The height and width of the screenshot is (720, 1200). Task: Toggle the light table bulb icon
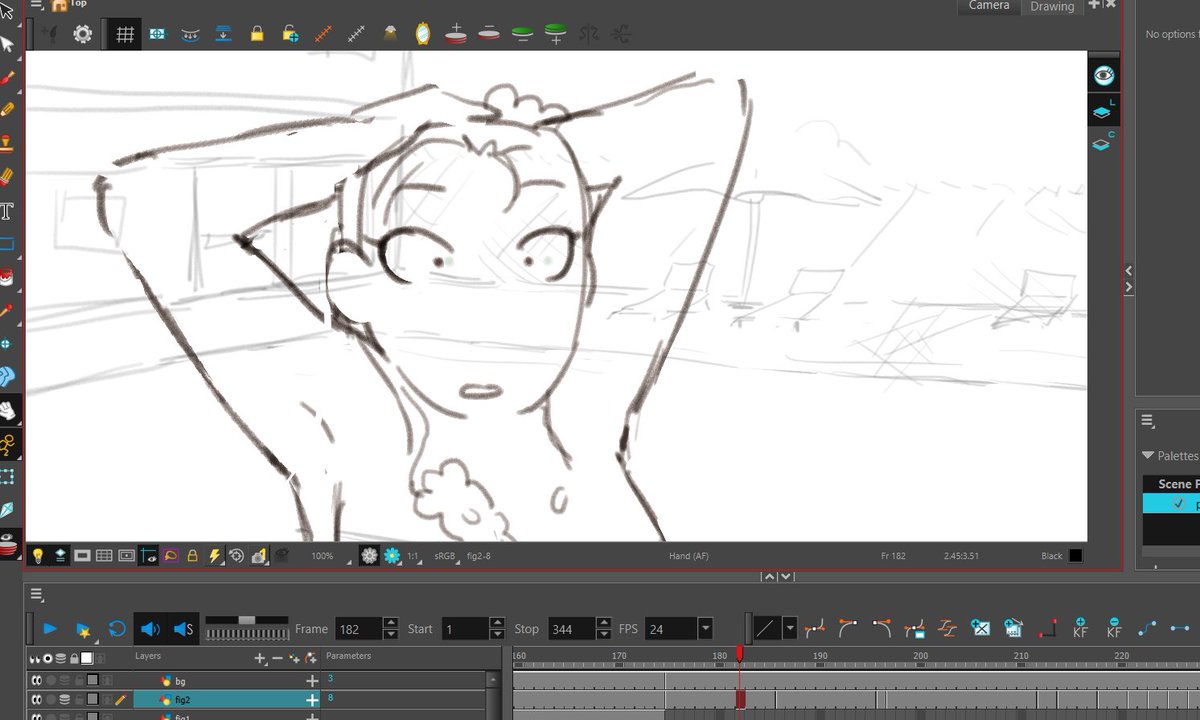[38, 556]
